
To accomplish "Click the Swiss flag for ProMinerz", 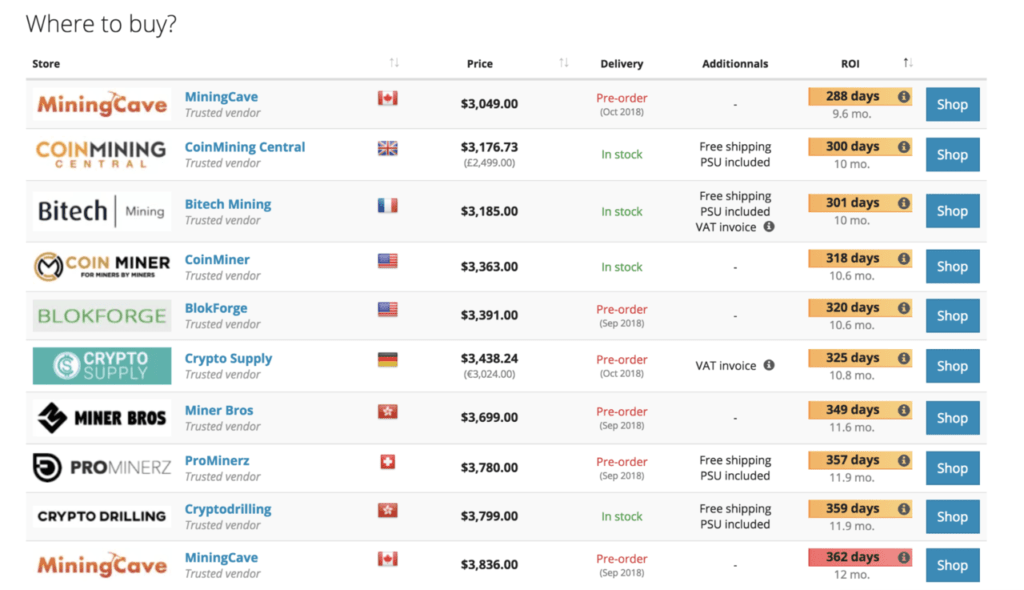I will coord(387,462).
